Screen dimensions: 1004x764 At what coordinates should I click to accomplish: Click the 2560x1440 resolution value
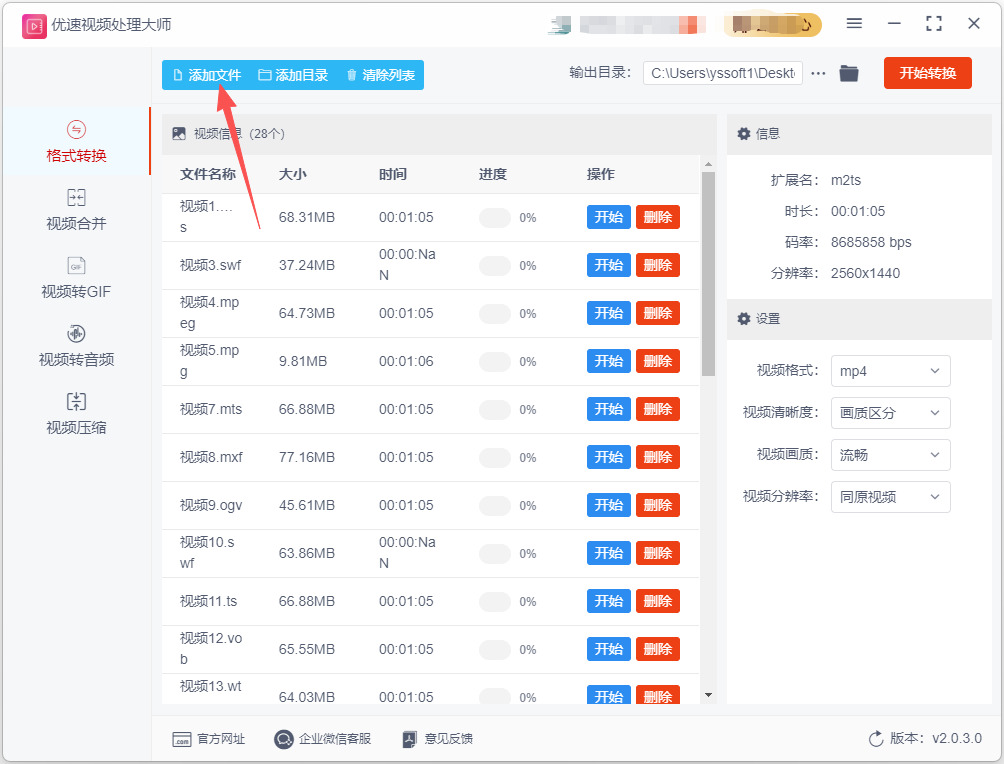pyautogui.click(x=865, y=273)
